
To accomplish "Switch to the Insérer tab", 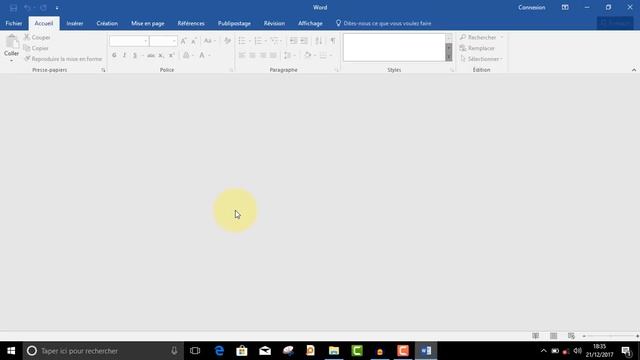I will [75, 23].
